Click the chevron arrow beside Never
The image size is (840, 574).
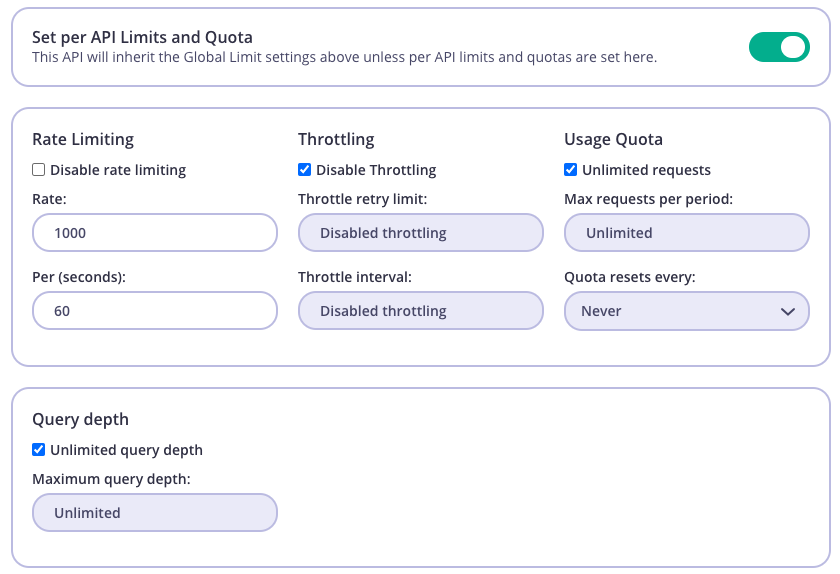[x=787, y=312]
